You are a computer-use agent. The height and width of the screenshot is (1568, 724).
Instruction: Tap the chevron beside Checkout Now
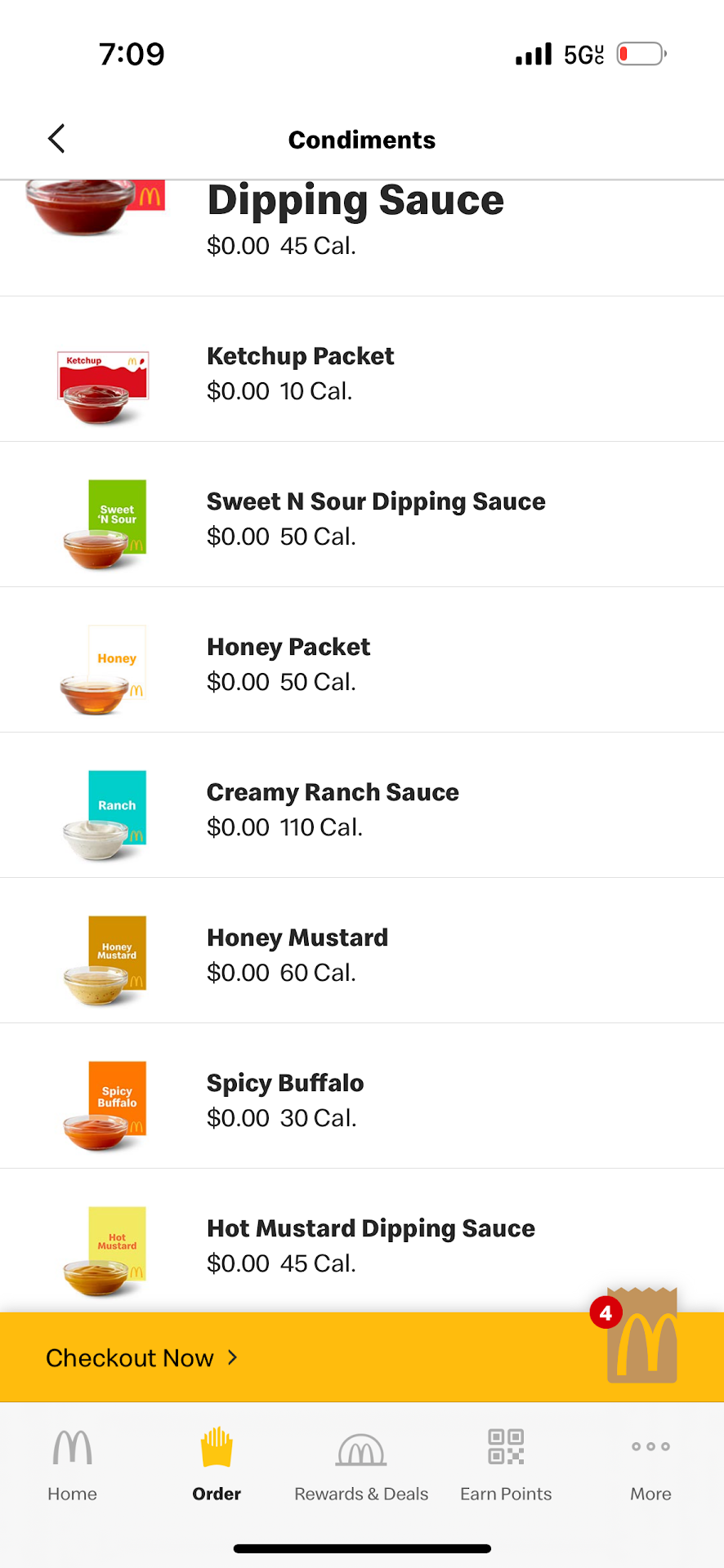click(233, 1357)
